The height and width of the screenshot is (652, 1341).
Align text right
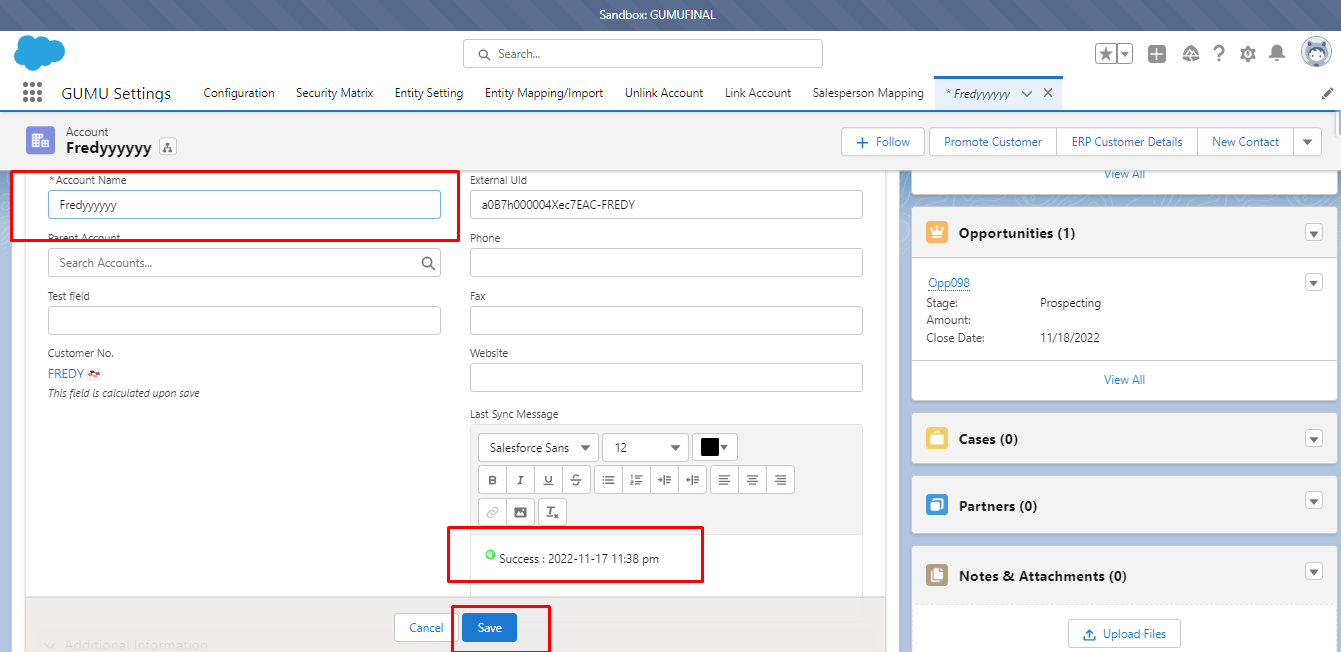[780, 480]
